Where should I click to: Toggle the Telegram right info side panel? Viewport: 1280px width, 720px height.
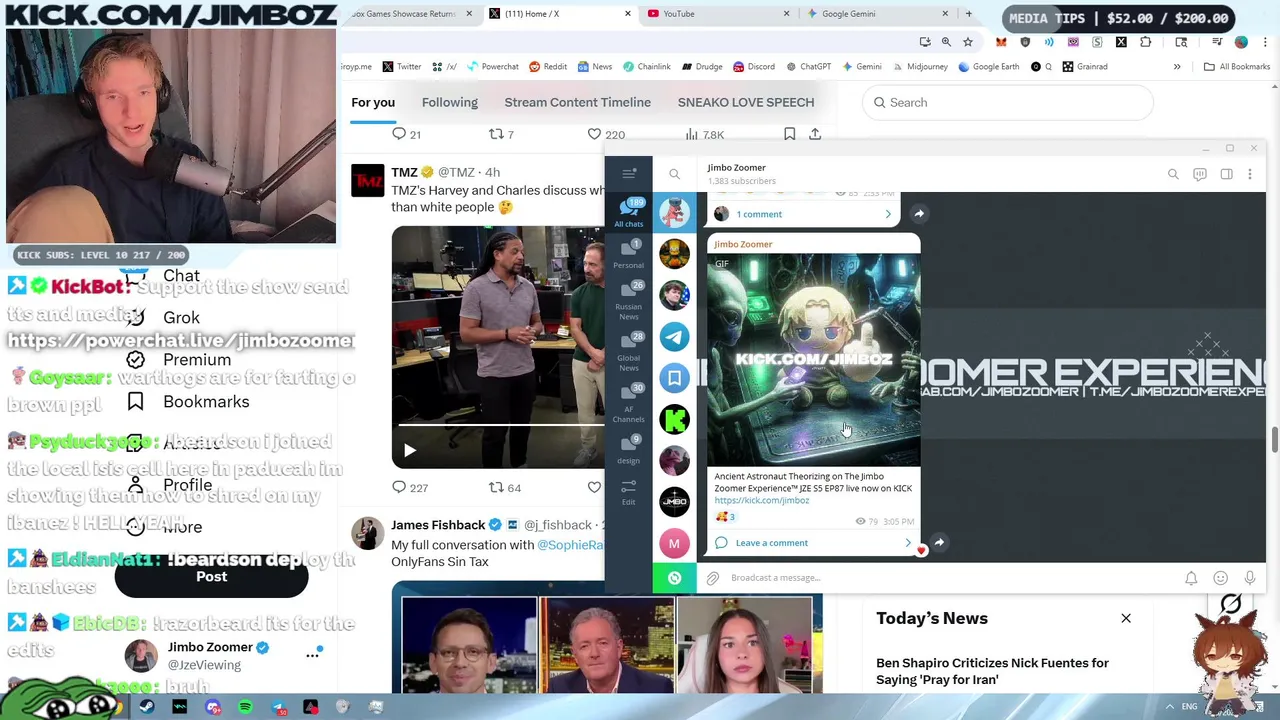(1226, 174)
